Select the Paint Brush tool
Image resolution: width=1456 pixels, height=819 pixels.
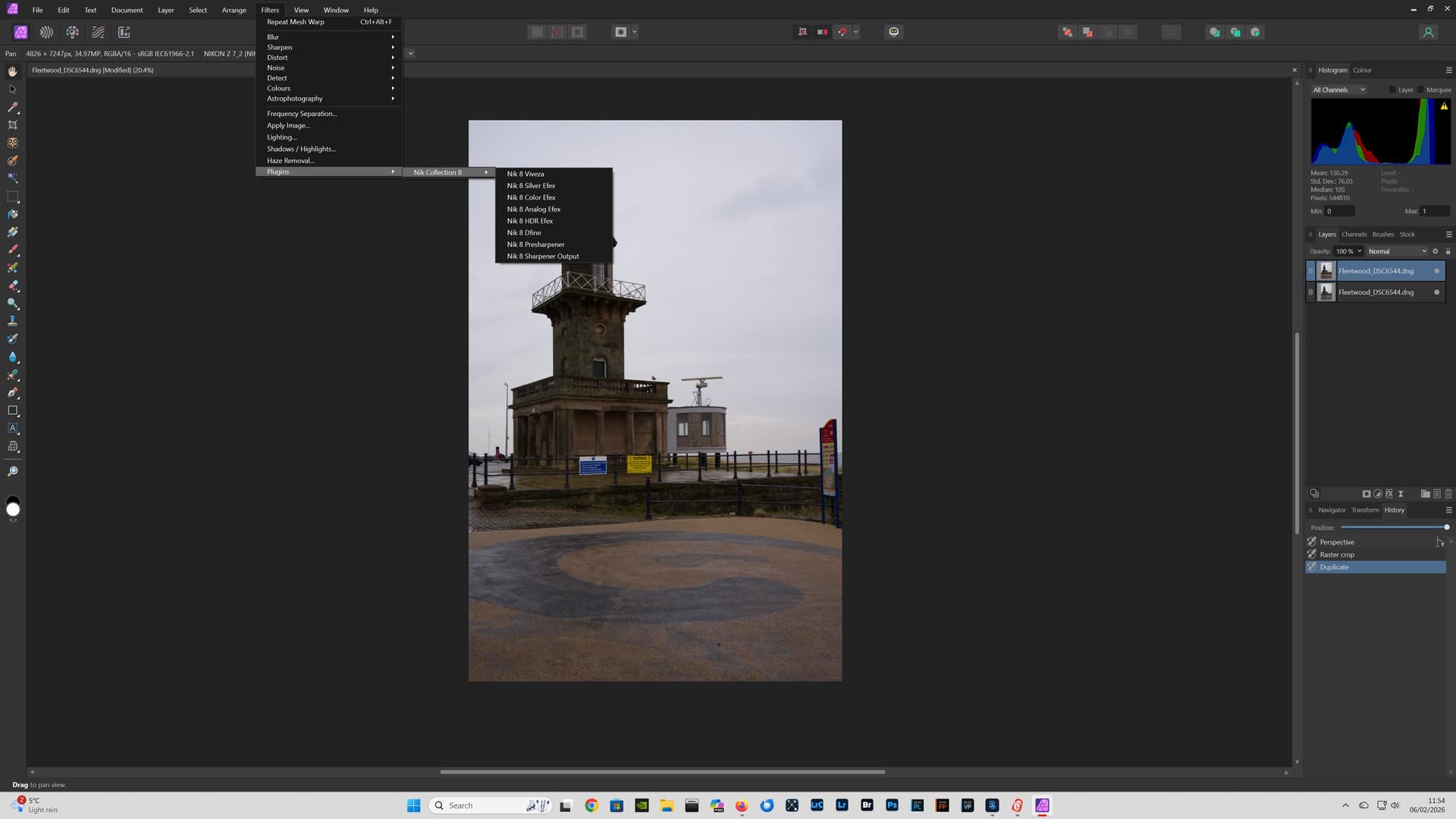coord(13,249)
